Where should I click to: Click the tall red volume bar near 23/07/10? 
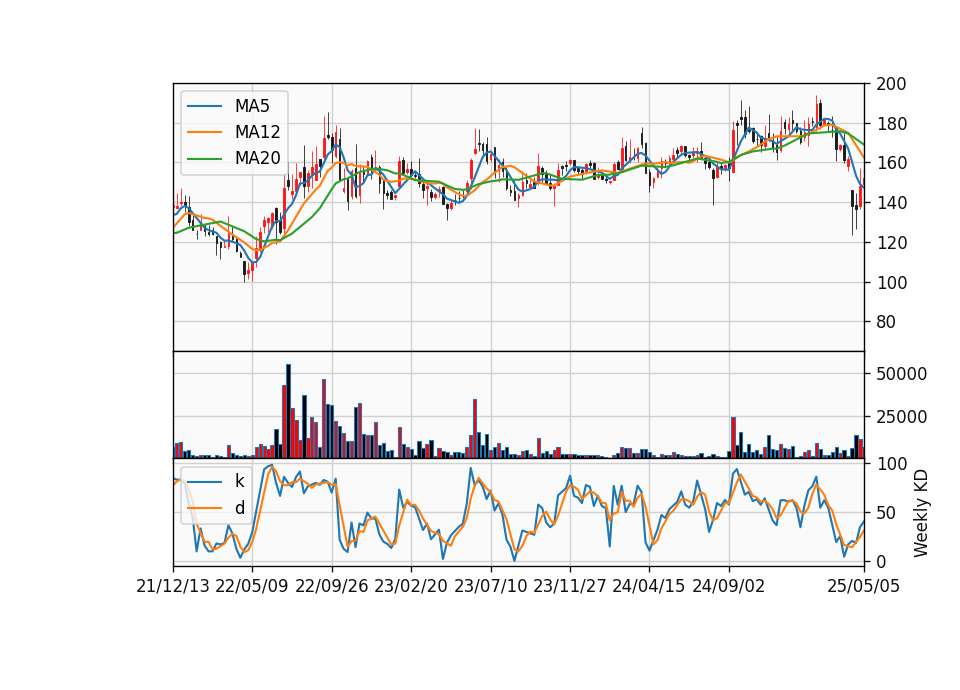(474, 429)
